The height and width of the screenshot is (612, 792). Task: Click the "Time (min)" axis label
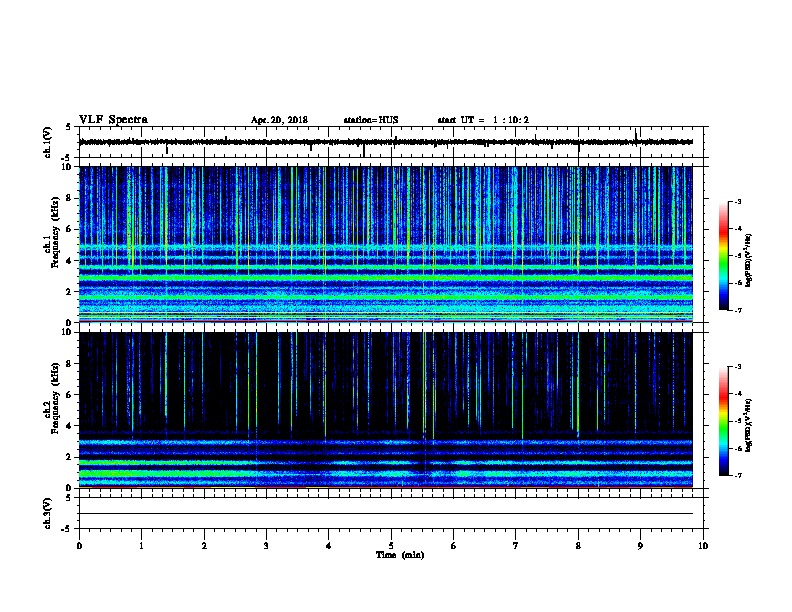400,555
